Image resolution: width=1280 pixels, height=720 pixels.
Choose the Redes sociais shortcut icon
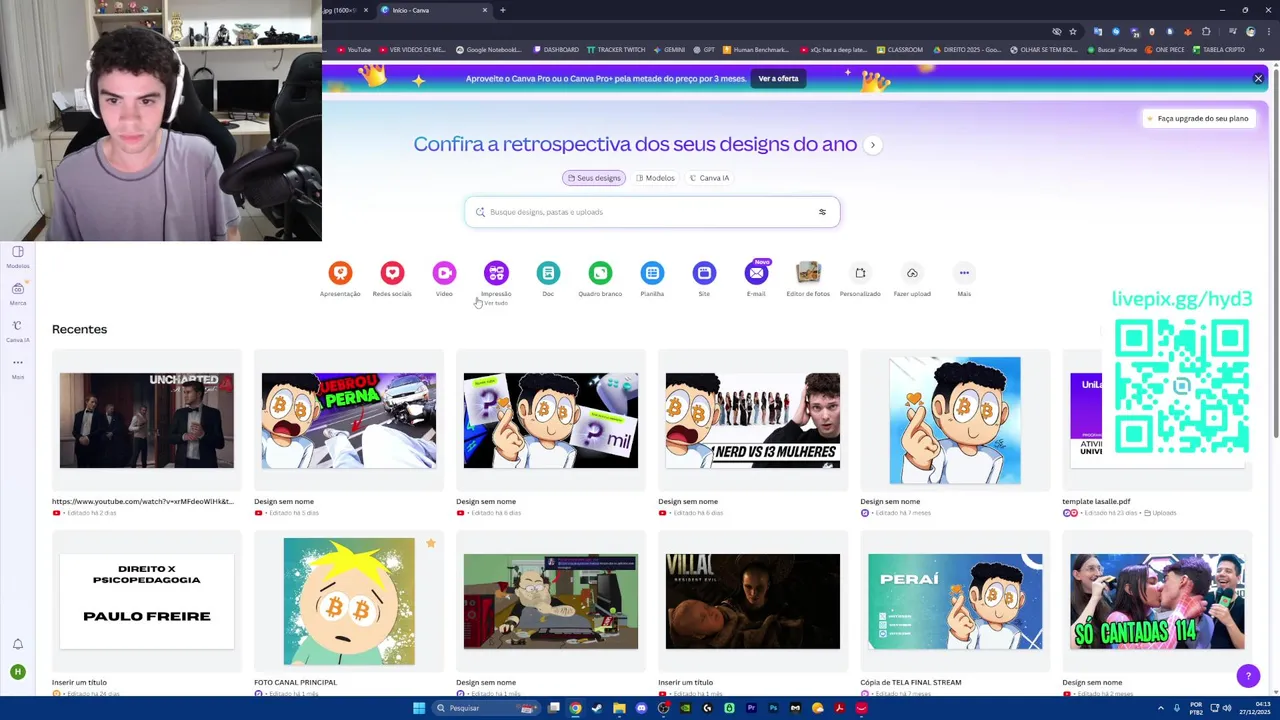click(392, 272)
